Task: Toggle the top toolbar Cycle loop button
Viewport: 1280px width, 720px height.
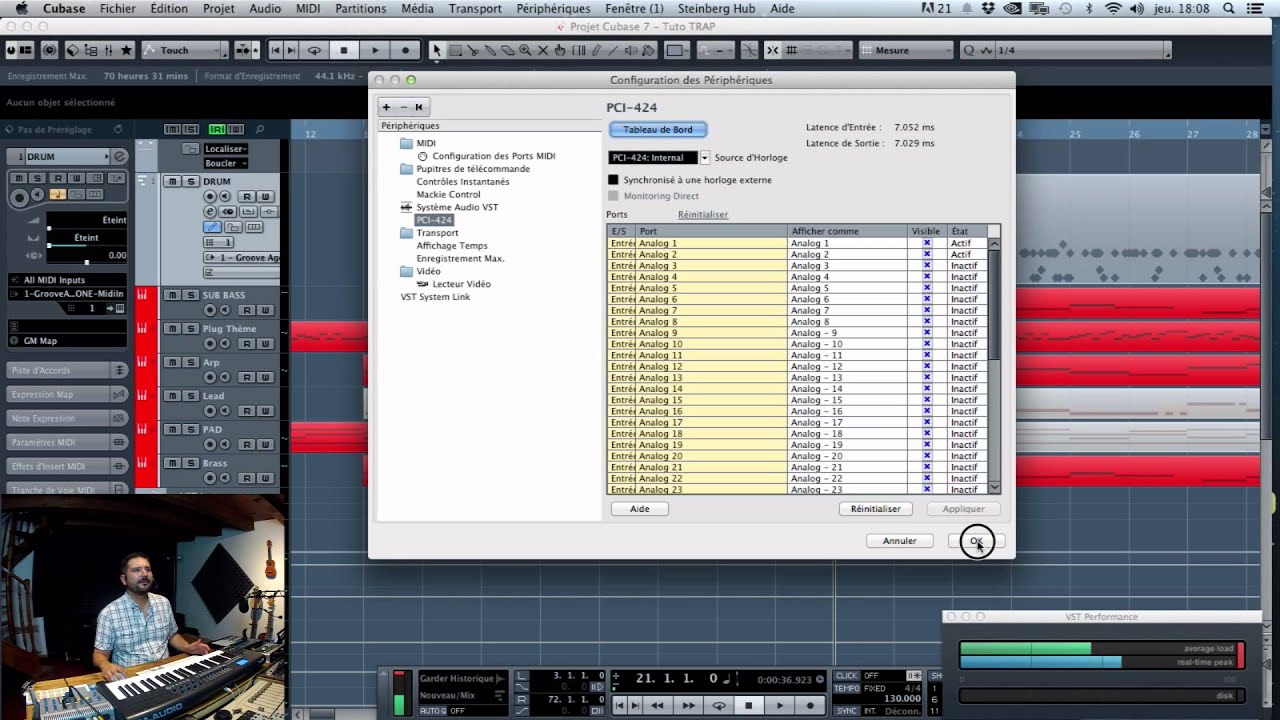Action: 314,50
